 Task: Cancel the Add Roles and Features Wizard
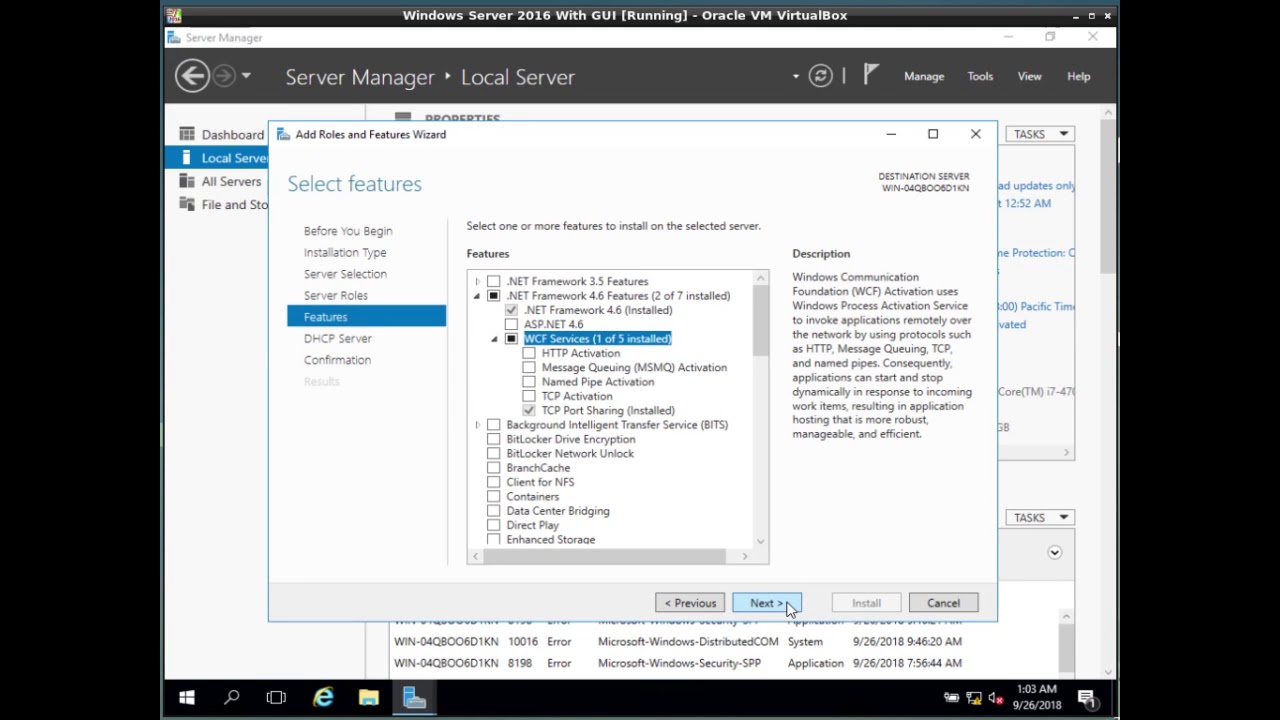point(943,603)
